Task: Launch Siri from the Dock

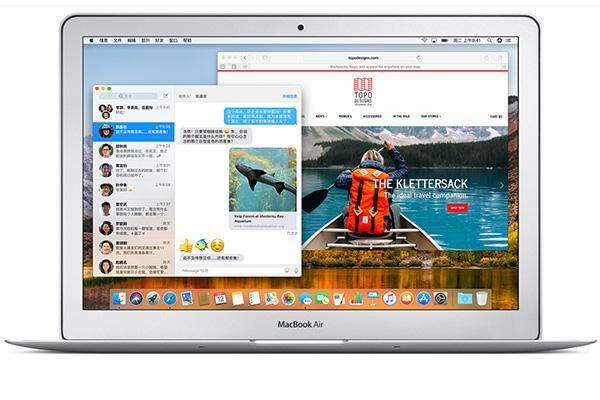Action: pyautogui.click(x=136, y=298)
